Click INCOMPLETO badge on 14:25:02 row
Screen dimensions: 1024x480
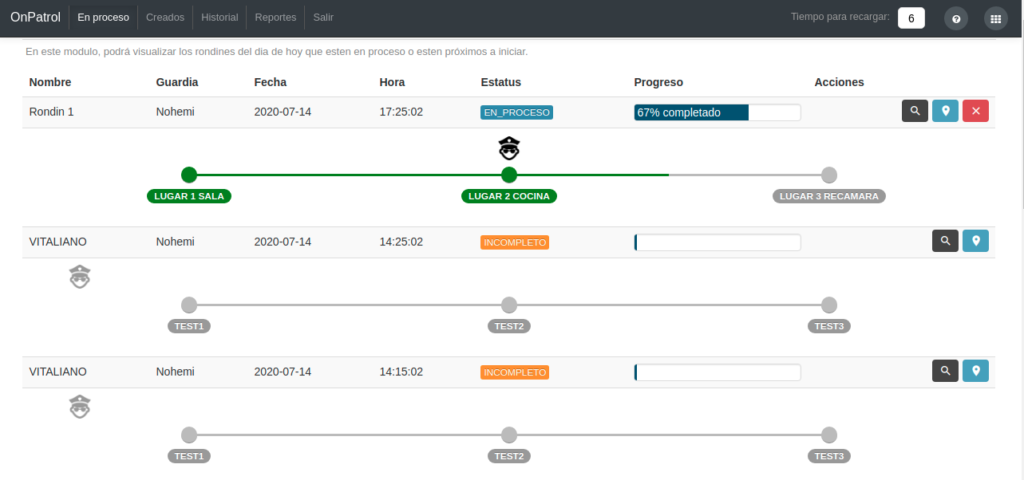pos(515,242)
